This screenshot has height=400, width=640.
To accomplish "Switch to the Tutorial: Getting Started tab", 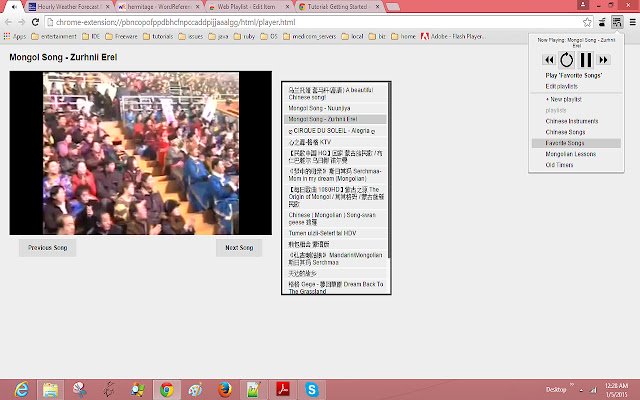I will 338,7.
